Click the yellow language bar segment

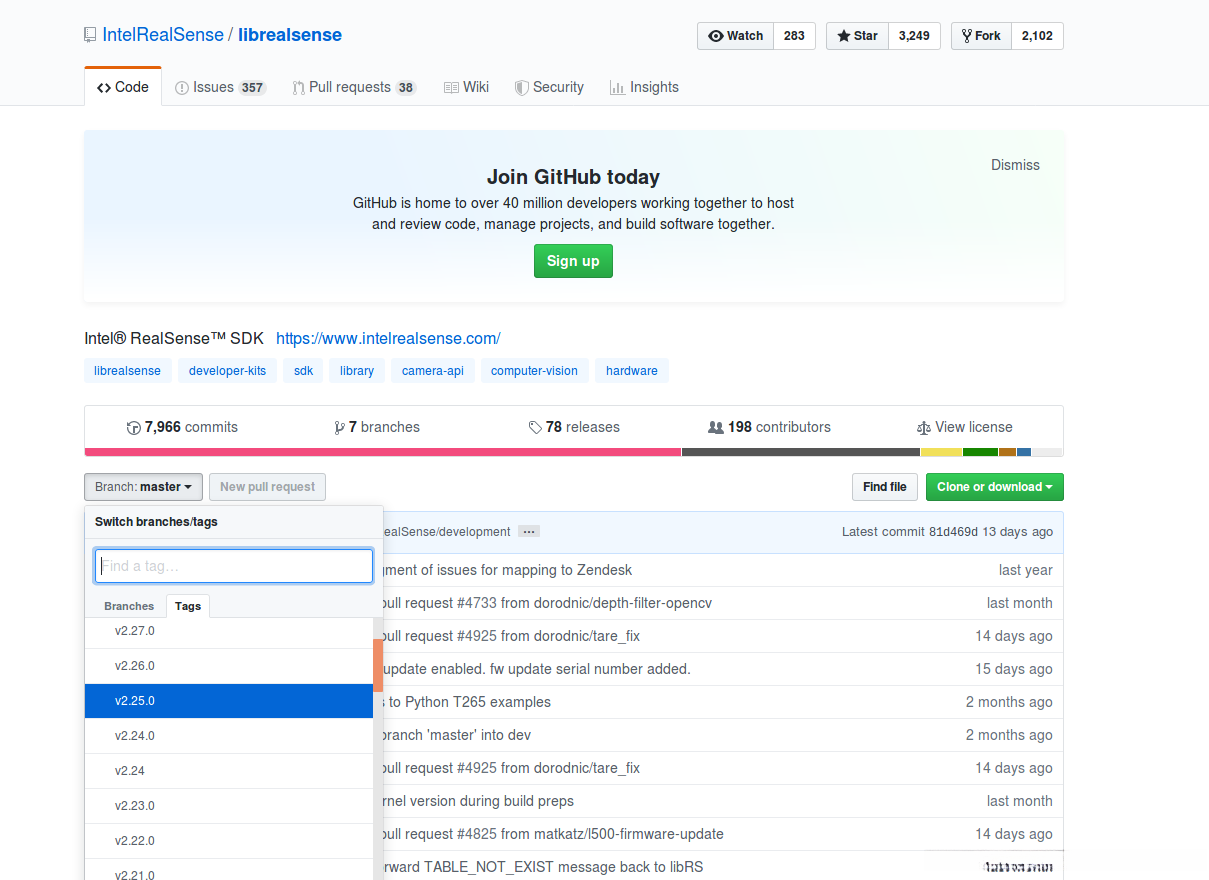click(x=941, y=452)
